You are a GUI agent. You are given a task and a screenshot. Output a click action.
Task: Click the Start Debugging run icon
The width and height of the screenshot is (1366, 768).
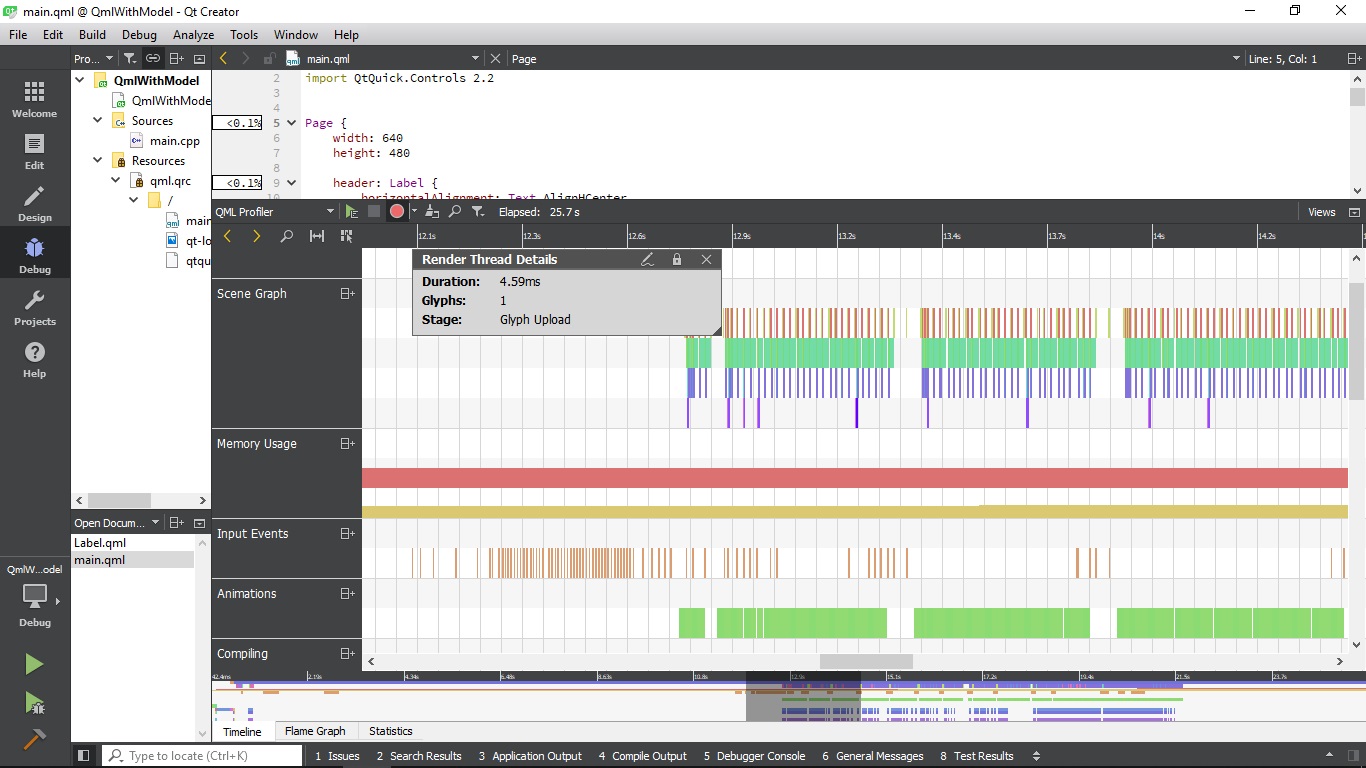point(34,703)
